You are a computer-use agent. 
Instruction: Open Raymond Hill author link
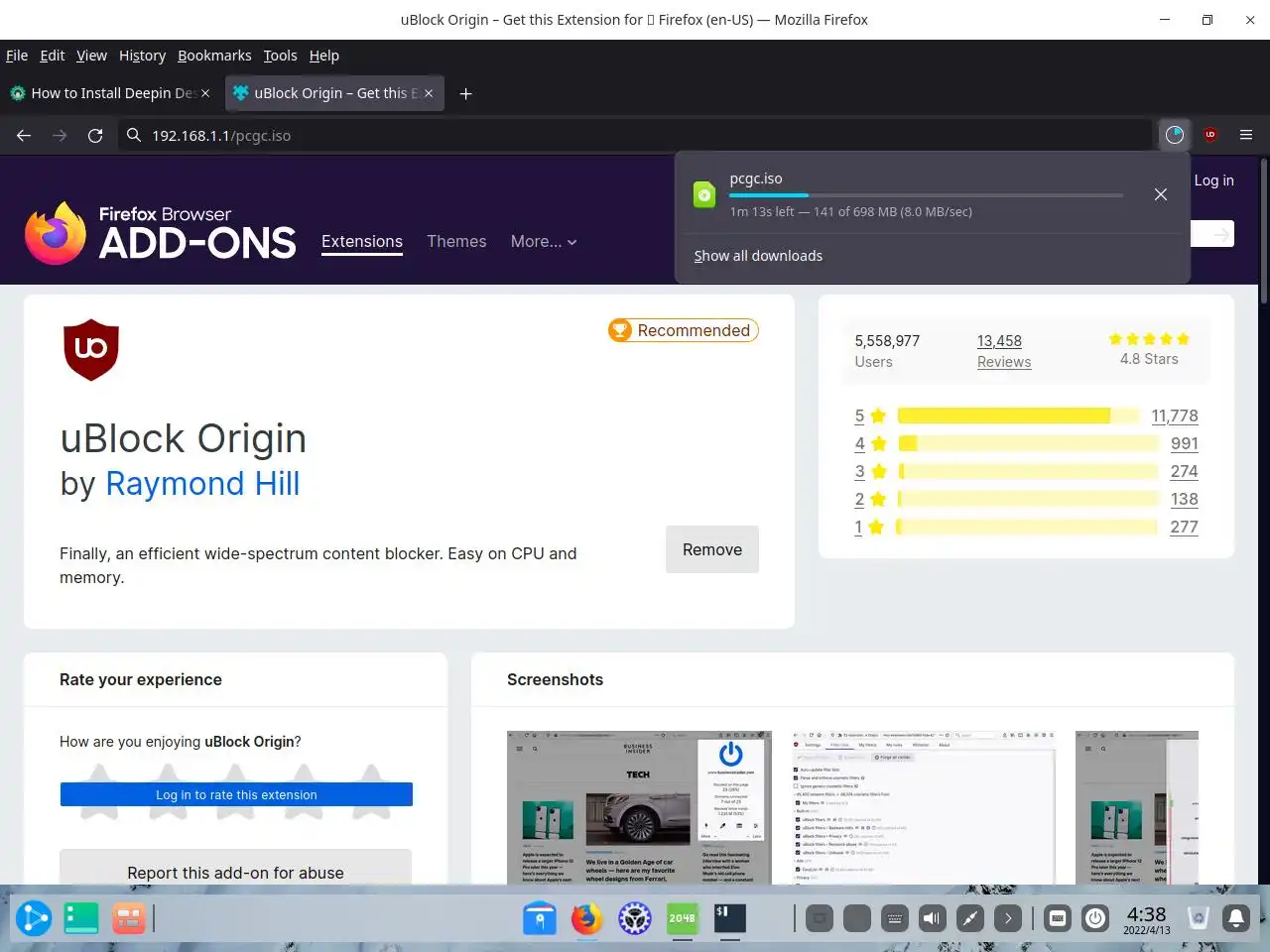(202, 483)
